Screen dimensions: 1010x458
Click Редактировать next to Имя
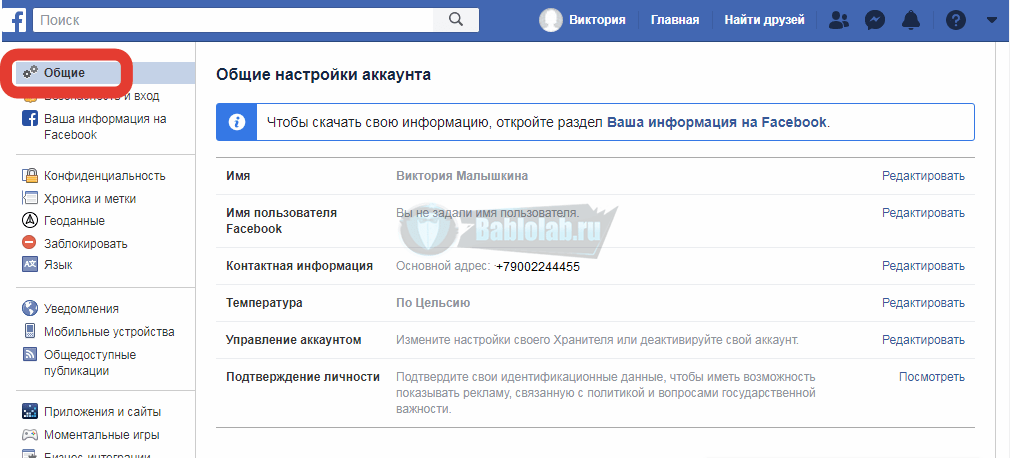coord(922,176)
